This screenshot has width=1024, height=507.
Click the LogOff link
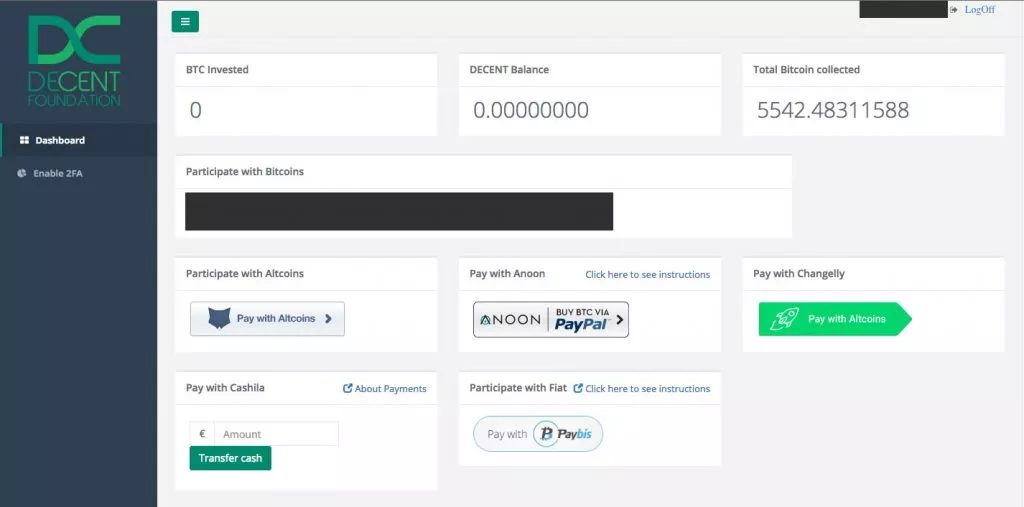click(x=979, y=9)
